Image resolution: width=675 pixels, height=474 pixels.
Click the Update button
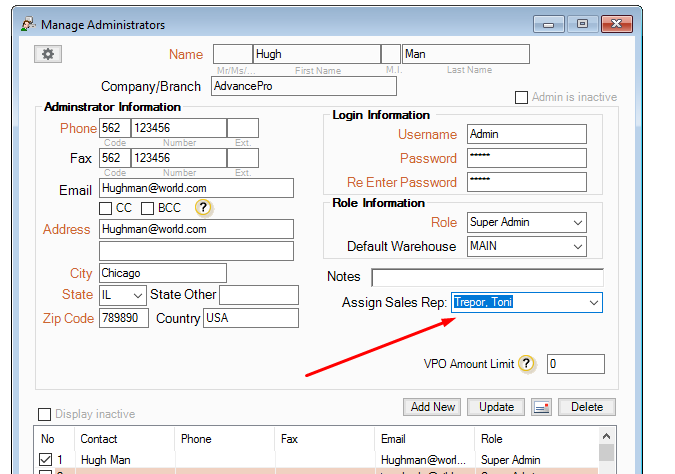tap(496, 407)
